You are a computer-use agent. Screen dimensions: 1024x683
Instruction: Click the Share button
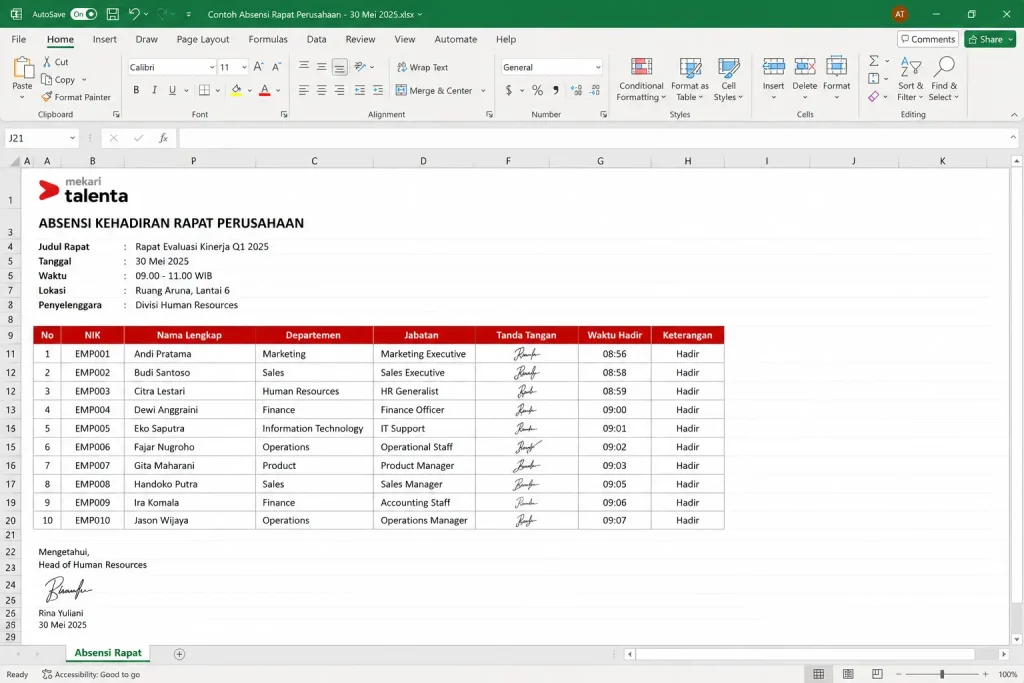989,39
